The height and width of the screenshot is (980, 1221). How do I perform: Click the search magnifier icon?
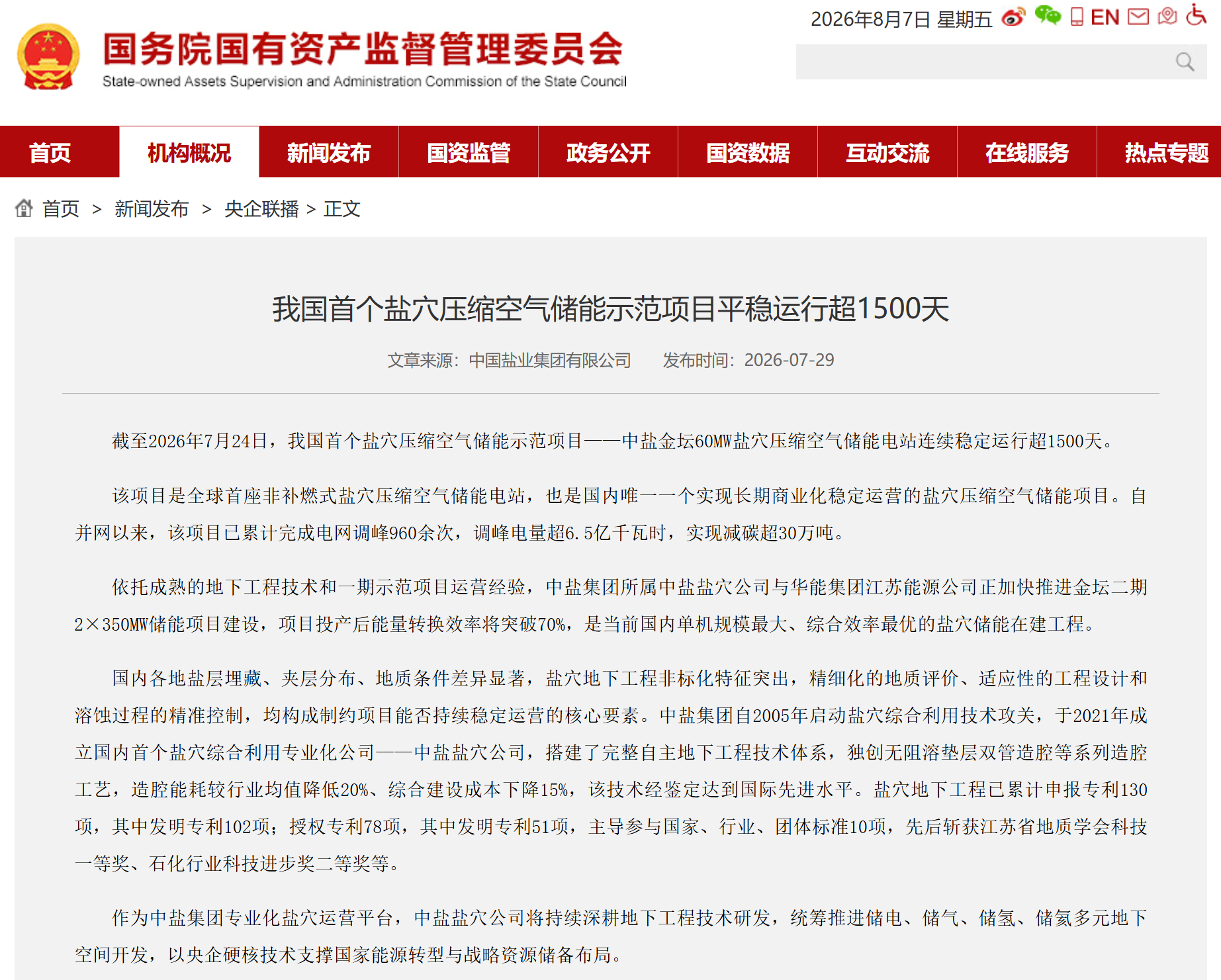click(1185, 62)
